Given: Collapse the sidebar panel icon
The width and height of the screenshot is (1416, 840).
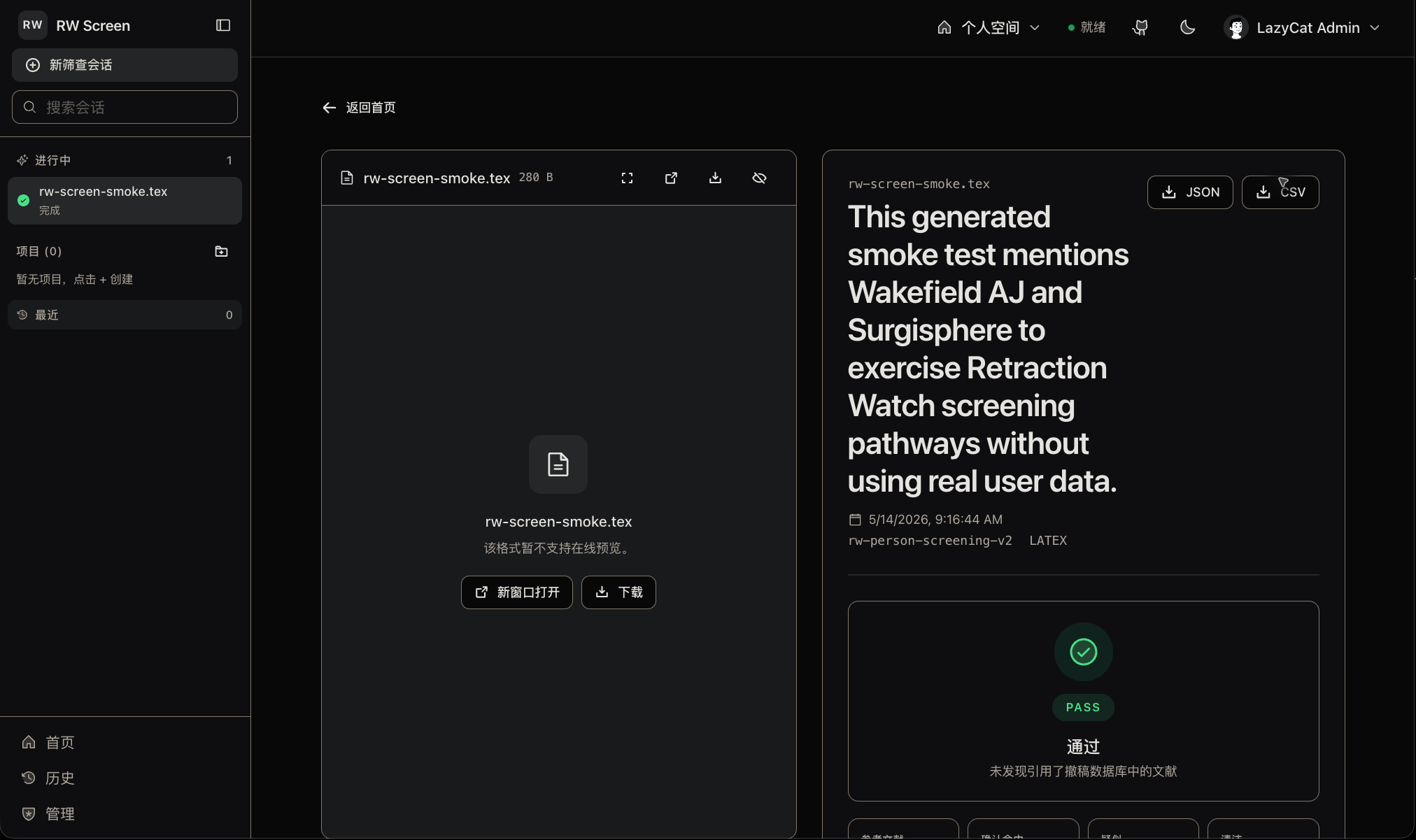Looking at the screenshot, I should click(x=223, y=25).
